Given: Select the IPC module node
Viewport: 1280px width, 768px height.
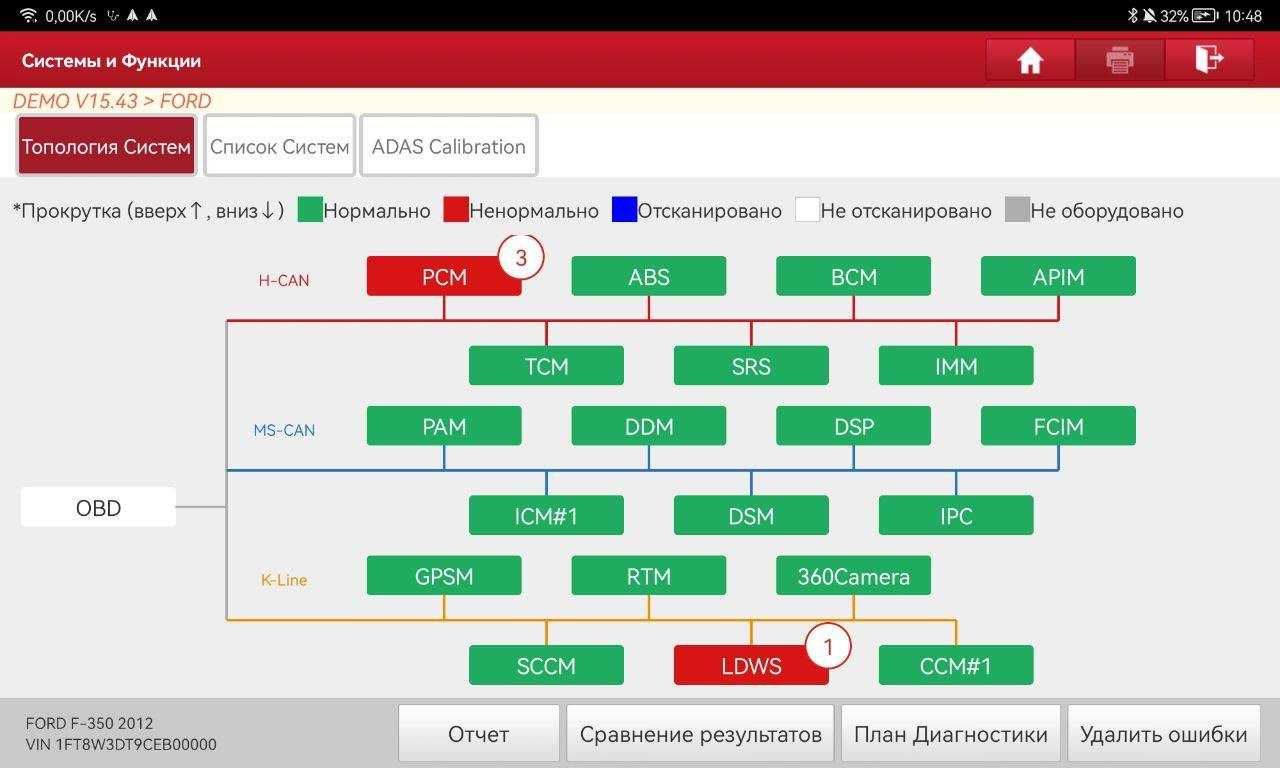Looking at the screenshot, I should (956, 516).
